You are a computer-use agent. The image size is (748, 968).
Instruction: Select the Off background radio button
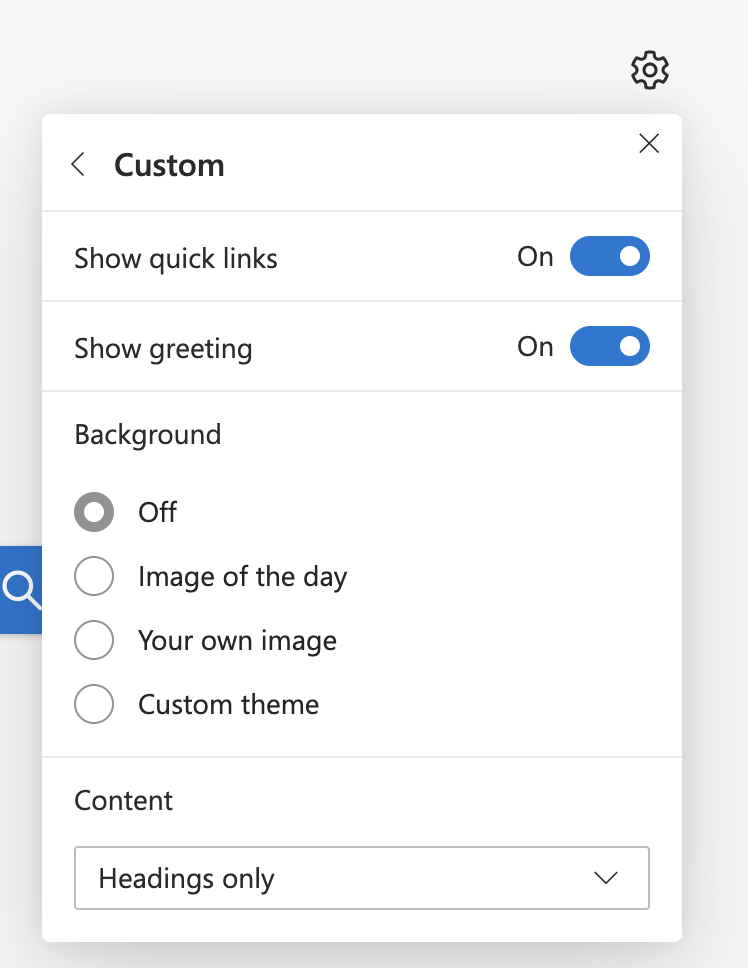tap(94, 512)
